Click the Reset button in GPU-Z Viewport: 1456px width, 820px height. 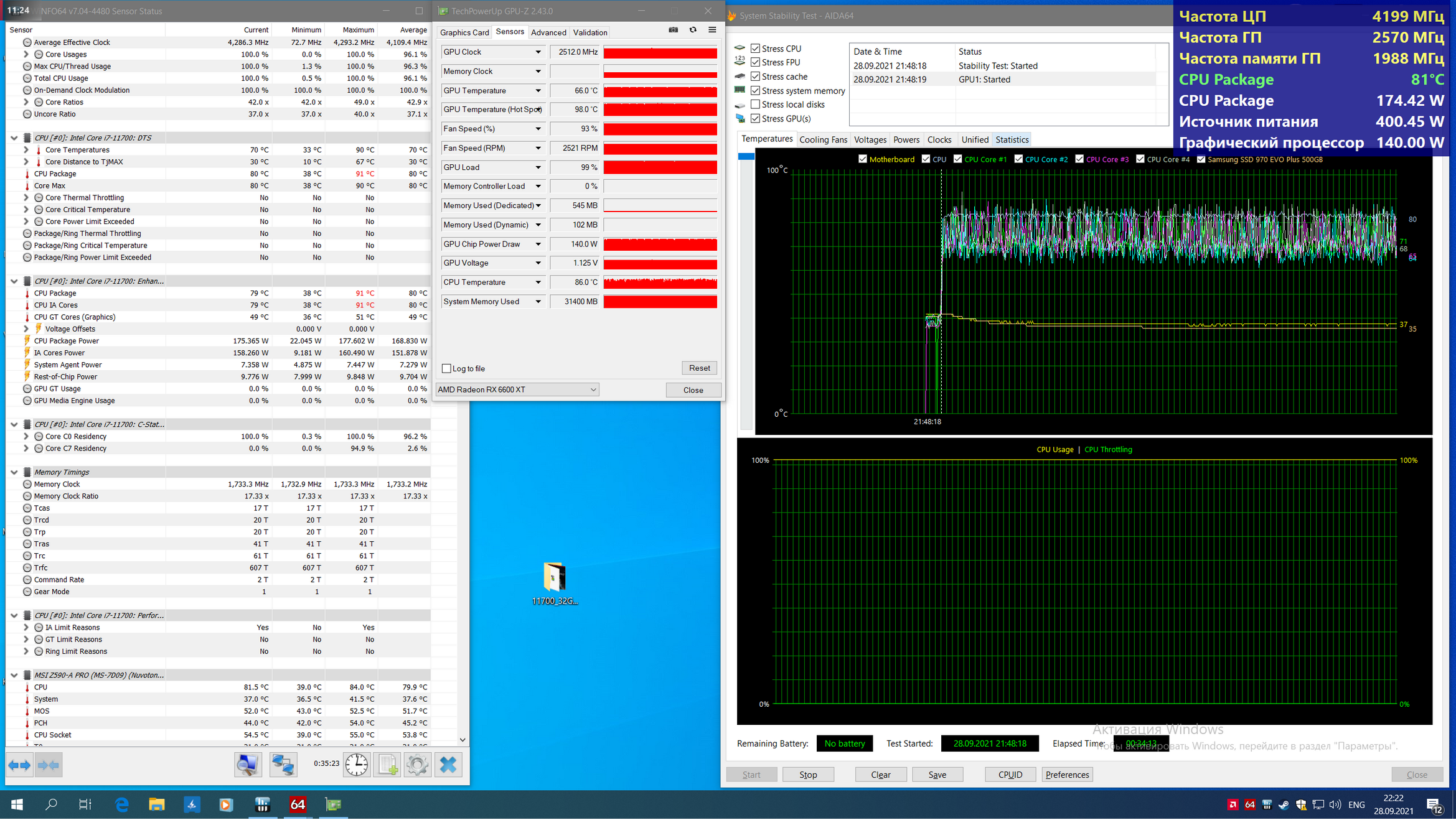699,368
